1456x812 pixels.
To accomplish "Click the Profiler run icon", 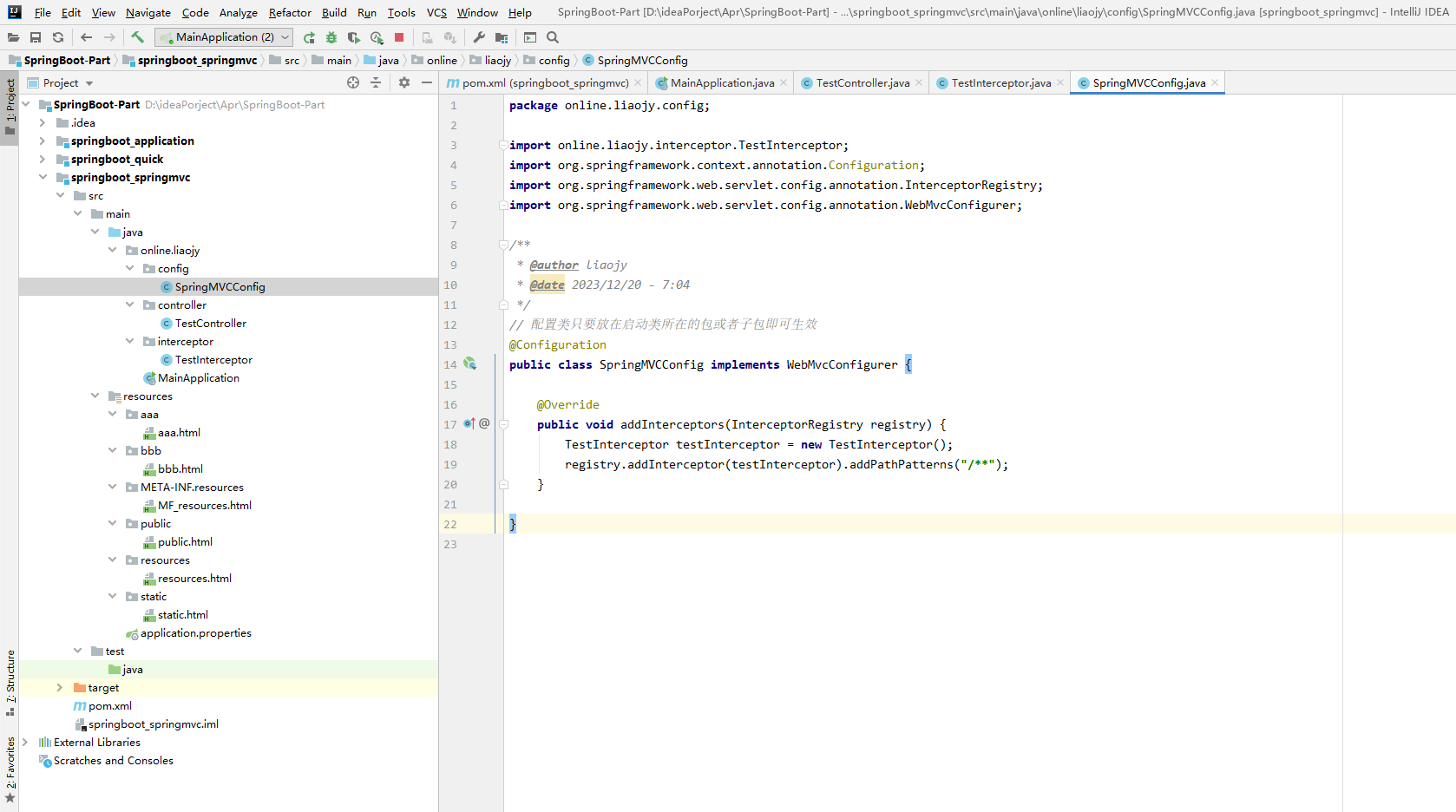I will pyautogui.click(x=377, y=37).
